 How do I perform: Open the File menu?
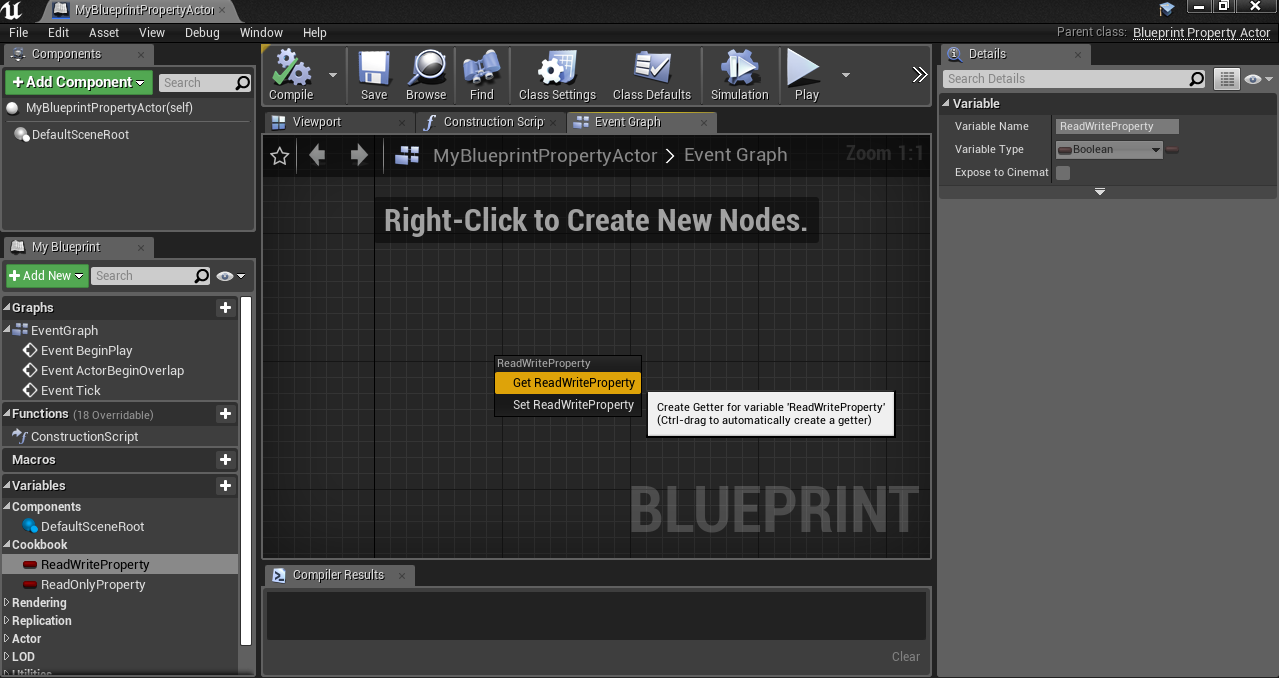(x=18, y=32)
